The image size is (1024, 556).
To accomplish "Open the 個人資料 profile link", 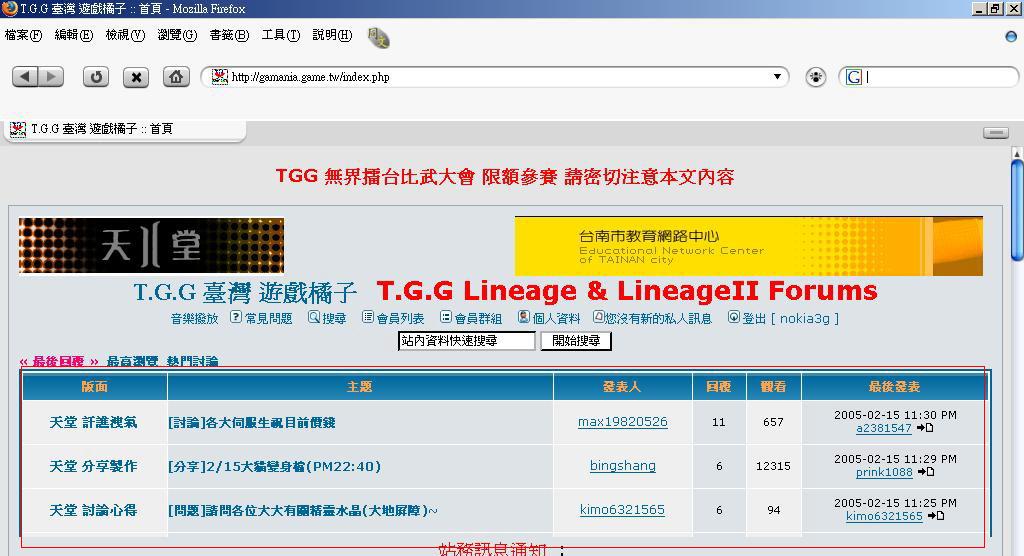I will pyautogui.click(x=549, y=318).
